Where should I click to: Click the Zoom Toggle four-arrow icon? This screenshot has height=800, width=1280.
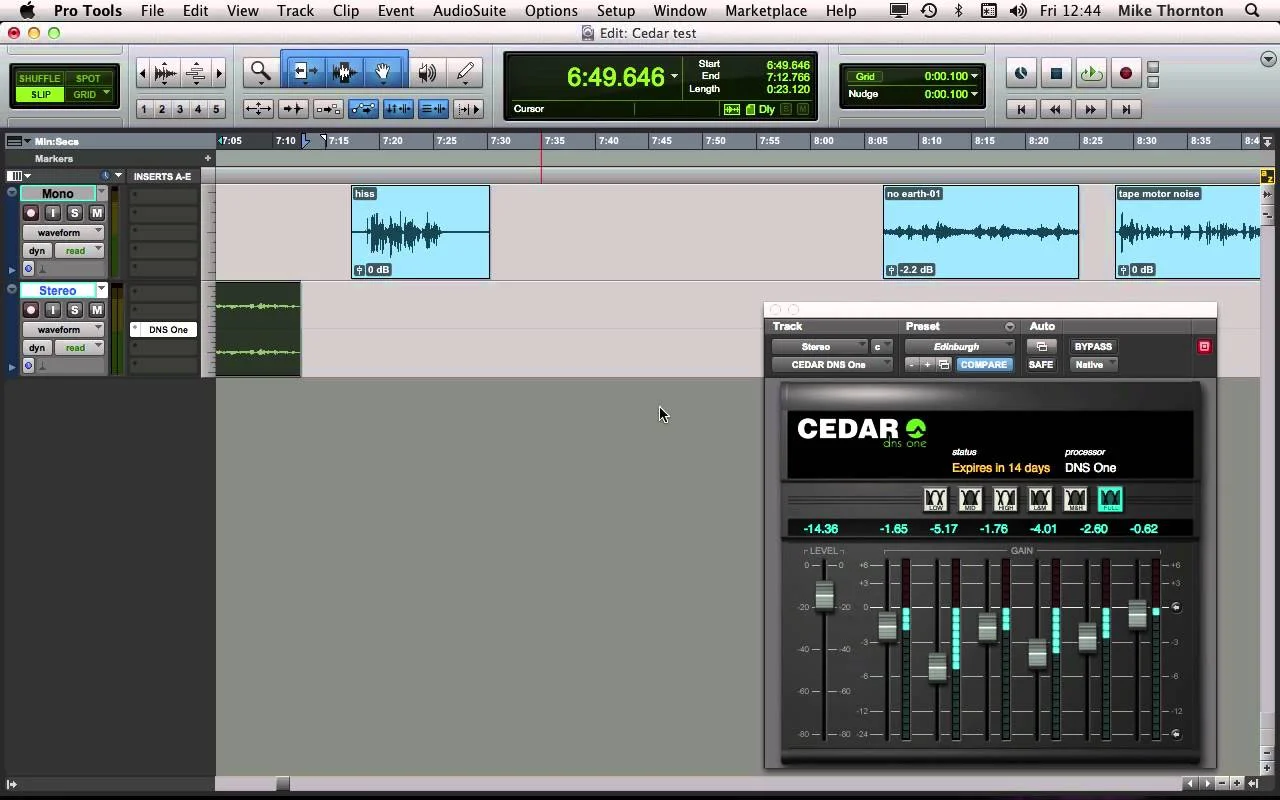(x=258, y=109)
